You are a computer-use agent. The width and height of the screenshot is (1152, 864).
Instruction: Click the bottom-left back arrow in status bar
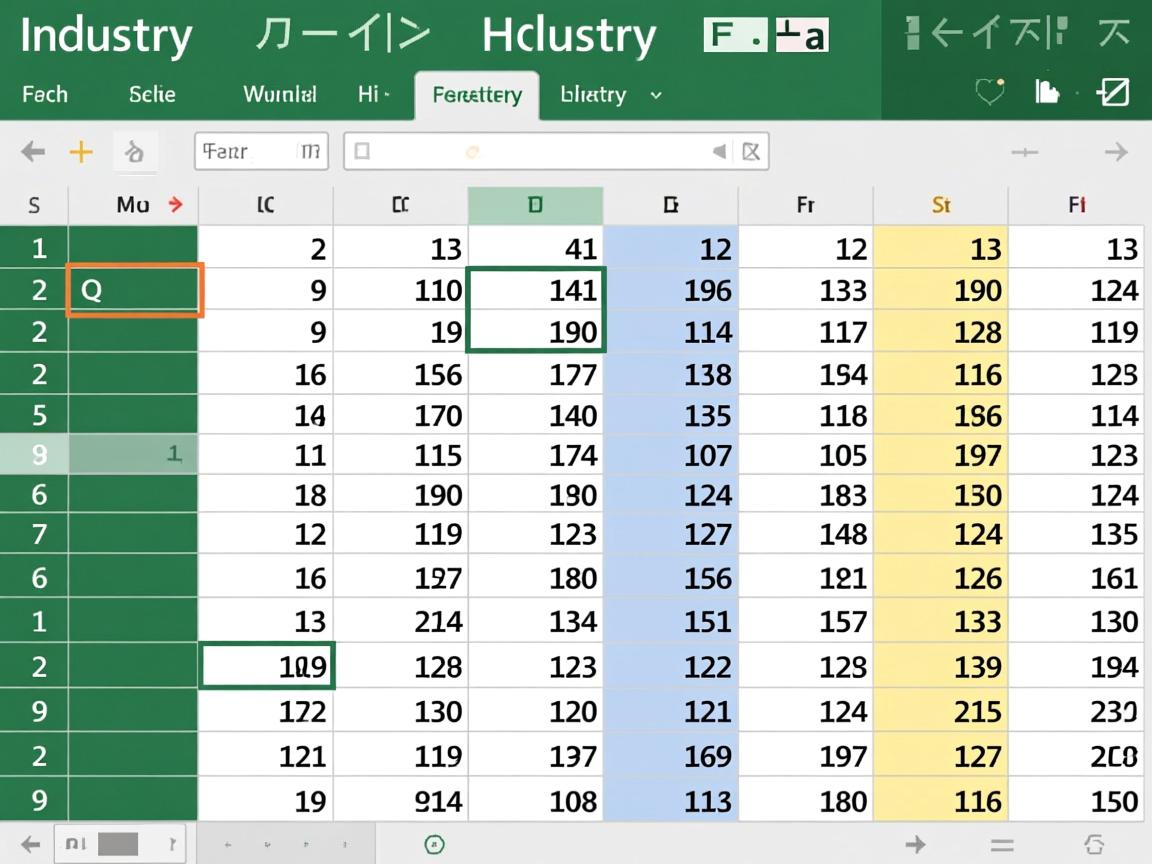click(x=30, y=843)
